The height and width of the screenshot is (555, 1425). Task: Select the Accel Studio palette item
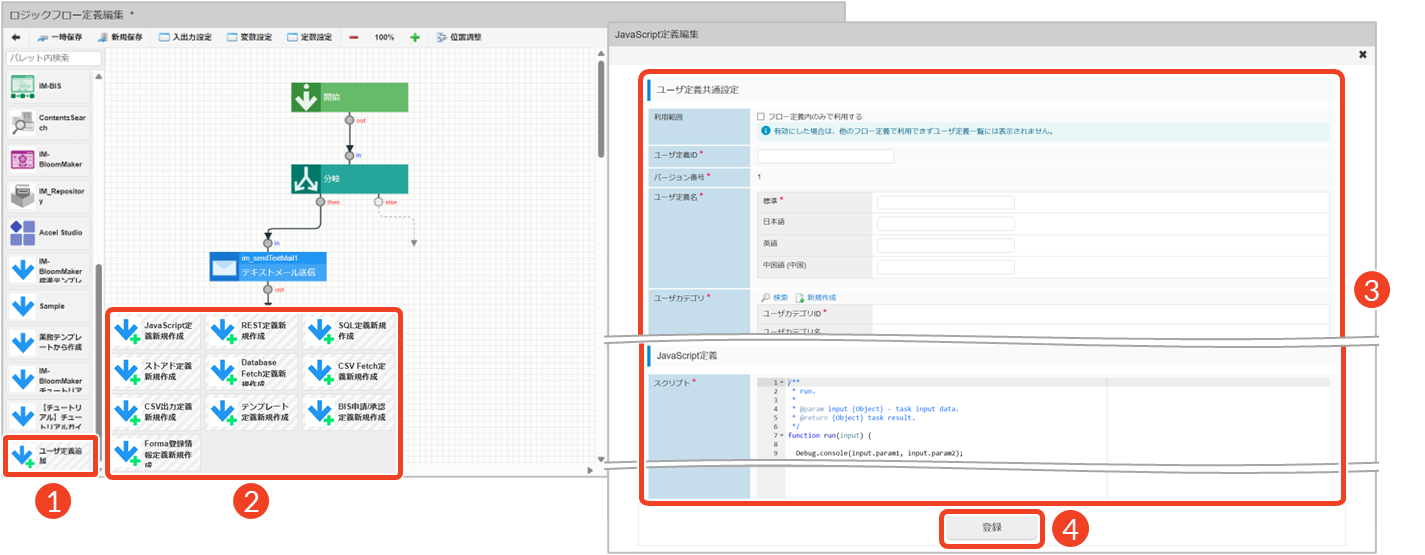[50, 233]
